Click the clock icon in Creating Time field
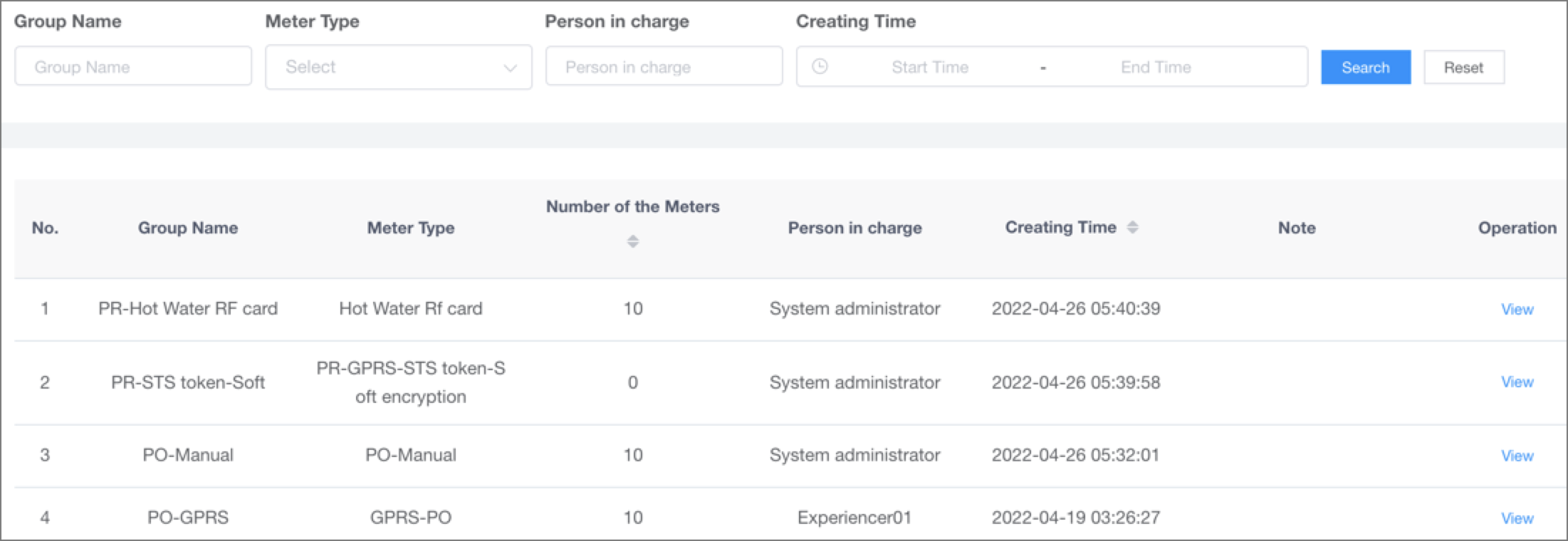 (820, 67)
